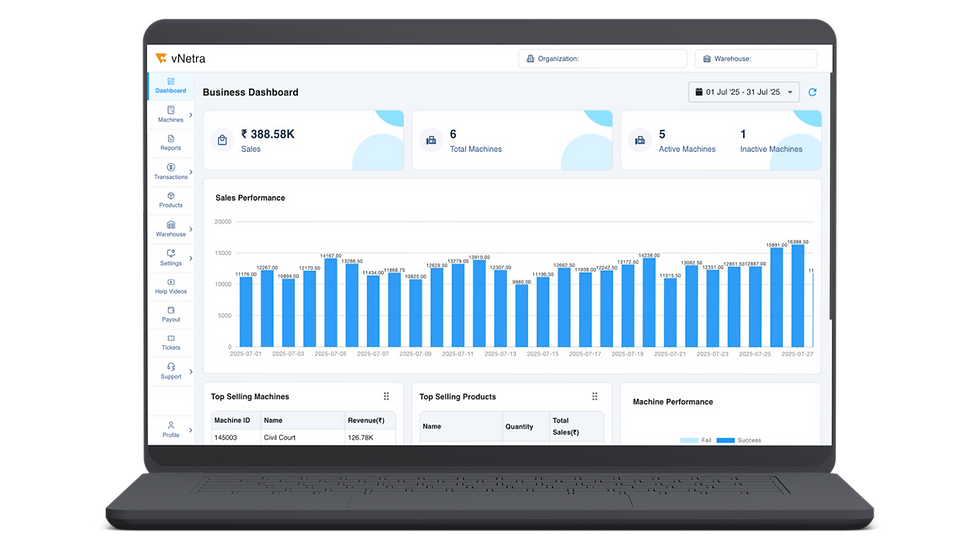Click the 2025-07-05 bar labeled 14167.00
The width and height of the screenshot is (980, 551).
331,302
